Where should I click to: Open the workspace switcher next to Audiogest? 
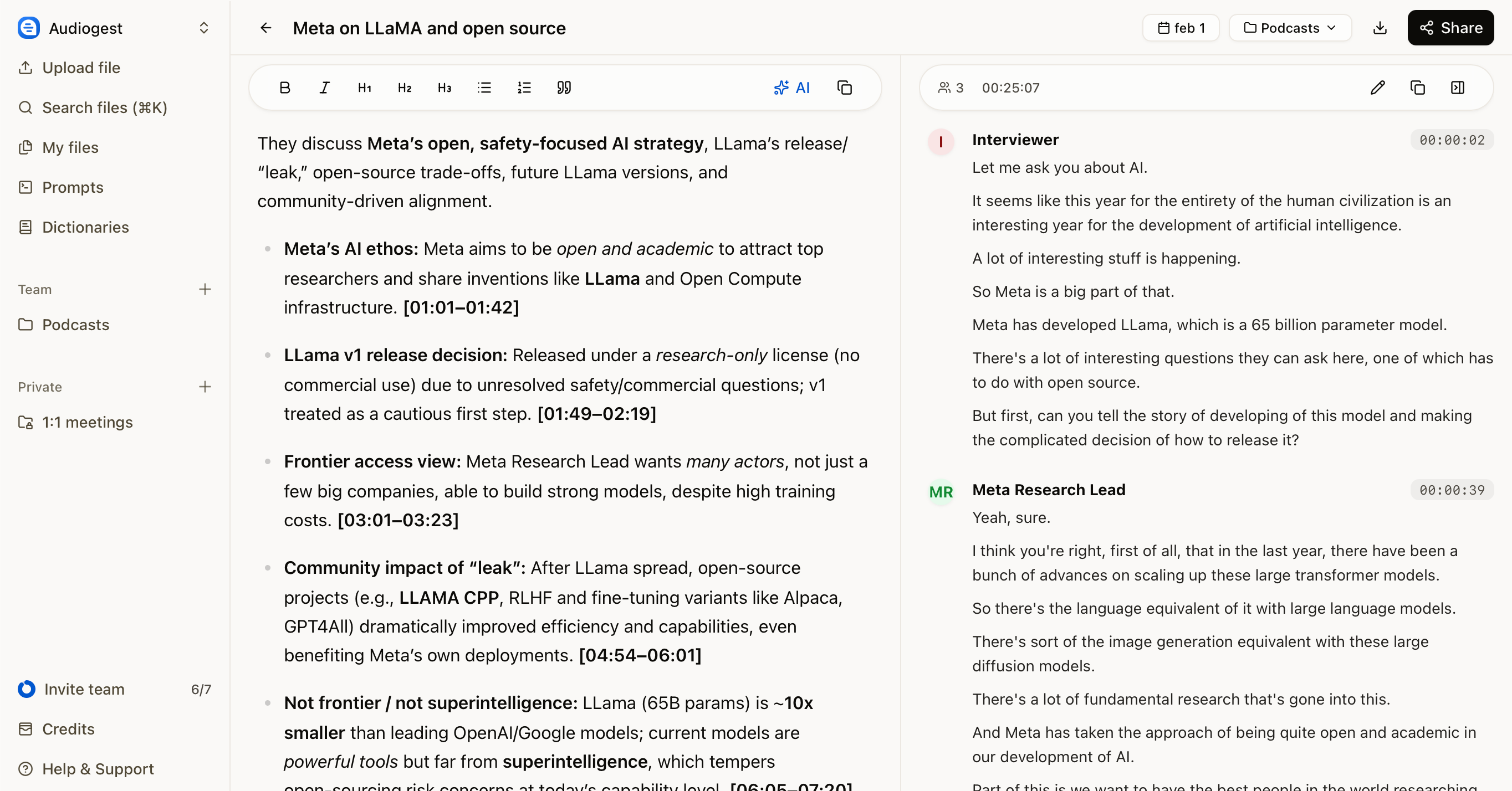203,28
